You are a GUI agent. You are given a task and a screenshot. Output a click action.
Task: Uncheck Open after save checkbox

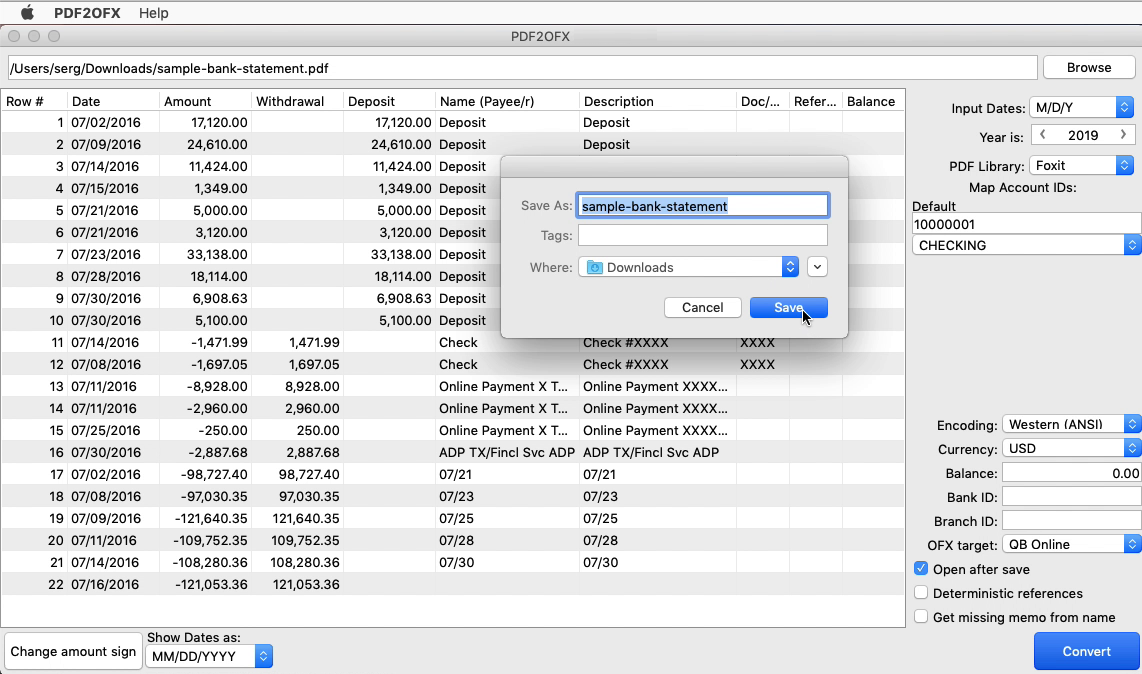click(921, 569)
